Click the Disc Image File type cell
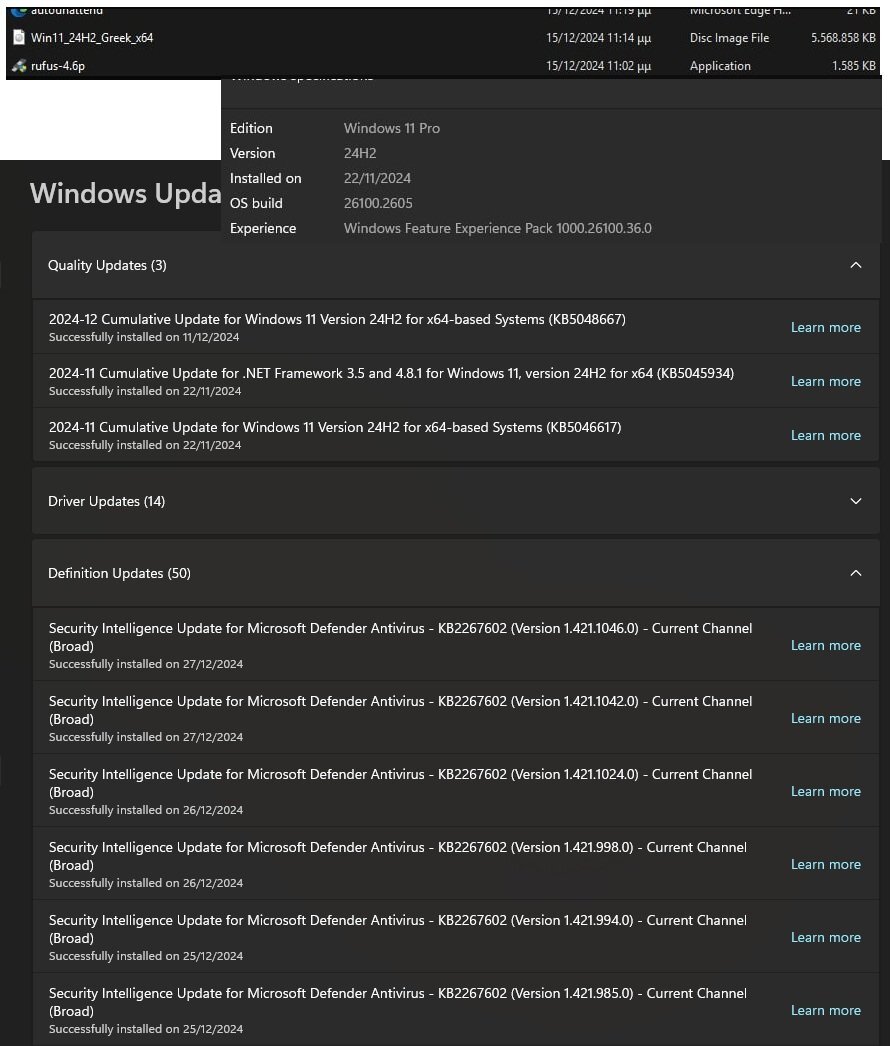This screenshot has width=890, height=1046. 729,38
